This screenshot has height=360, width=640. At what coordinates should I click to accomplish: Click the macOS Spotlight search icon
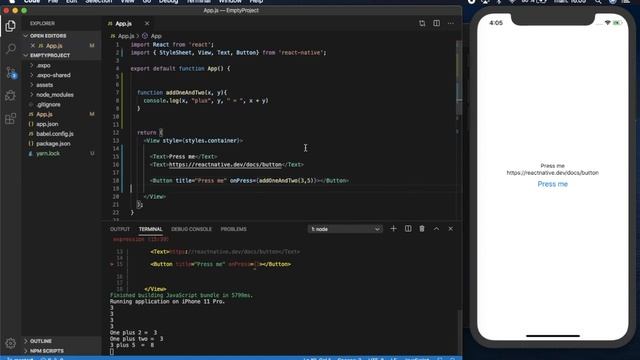(x=598, y=2)
